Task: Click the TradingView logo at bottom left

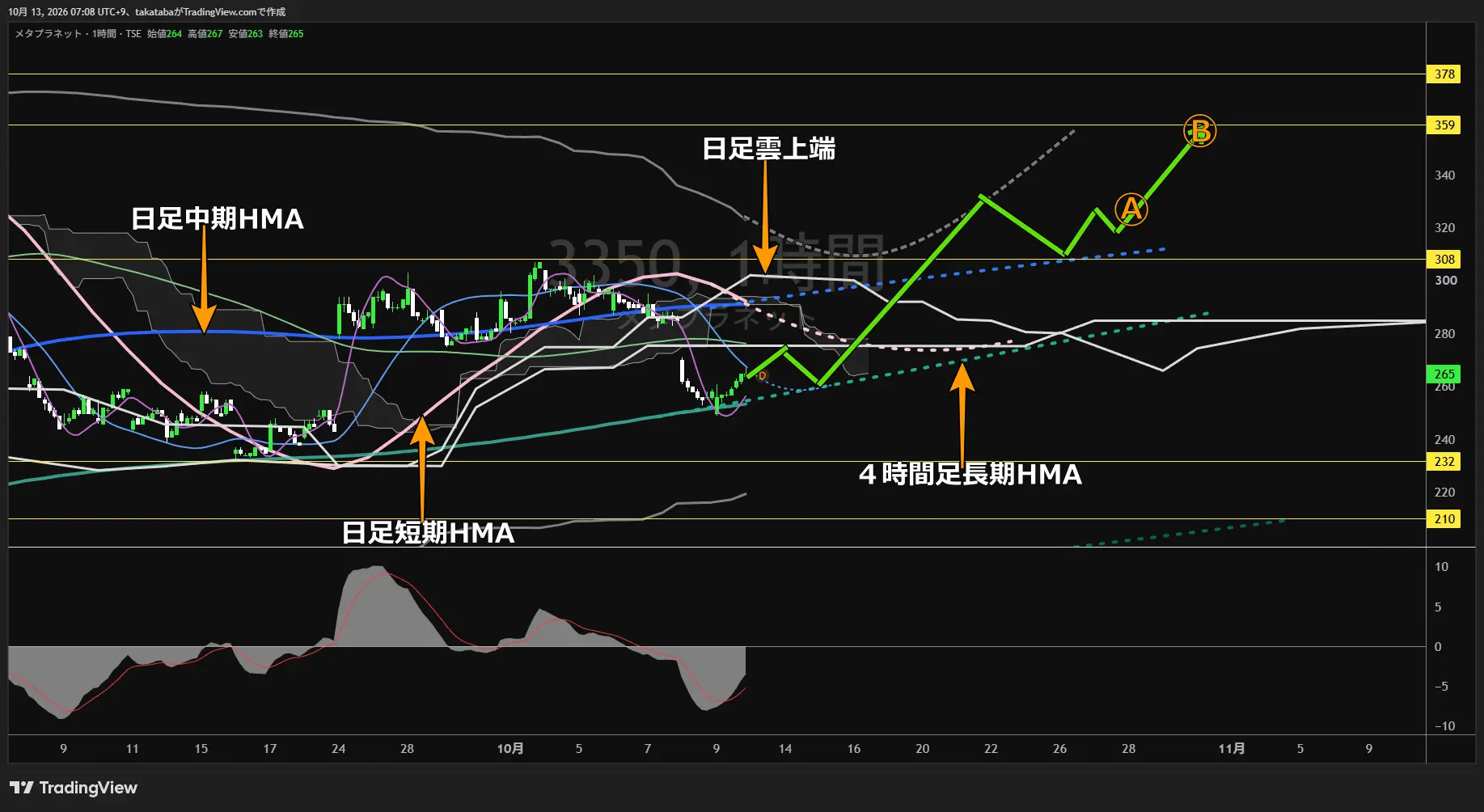Action: [74, 788]
